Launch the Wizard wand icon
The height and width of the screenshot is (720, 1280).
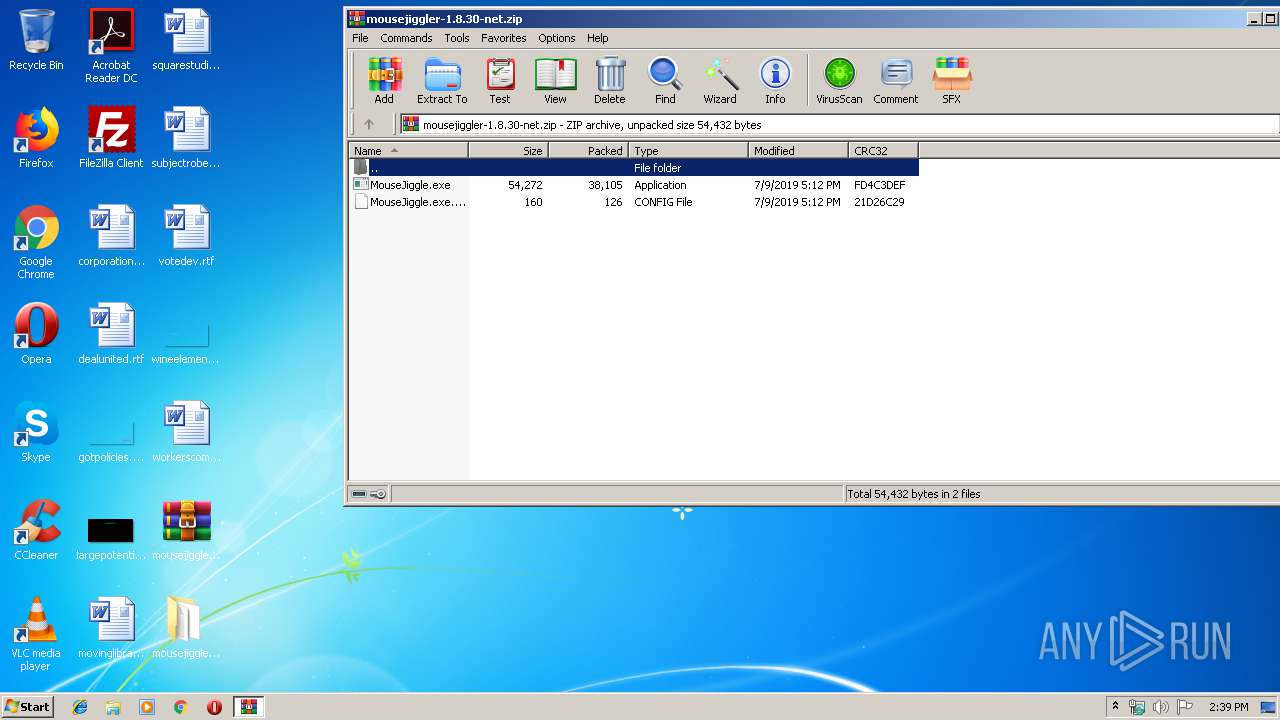click(x=720, y=80)
